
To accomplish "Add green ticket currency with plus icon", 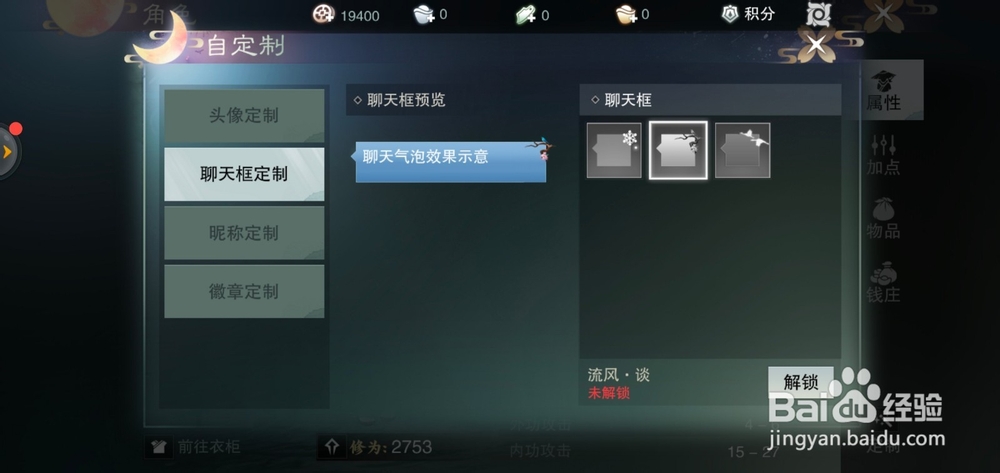I will click(x=526, y=14).
